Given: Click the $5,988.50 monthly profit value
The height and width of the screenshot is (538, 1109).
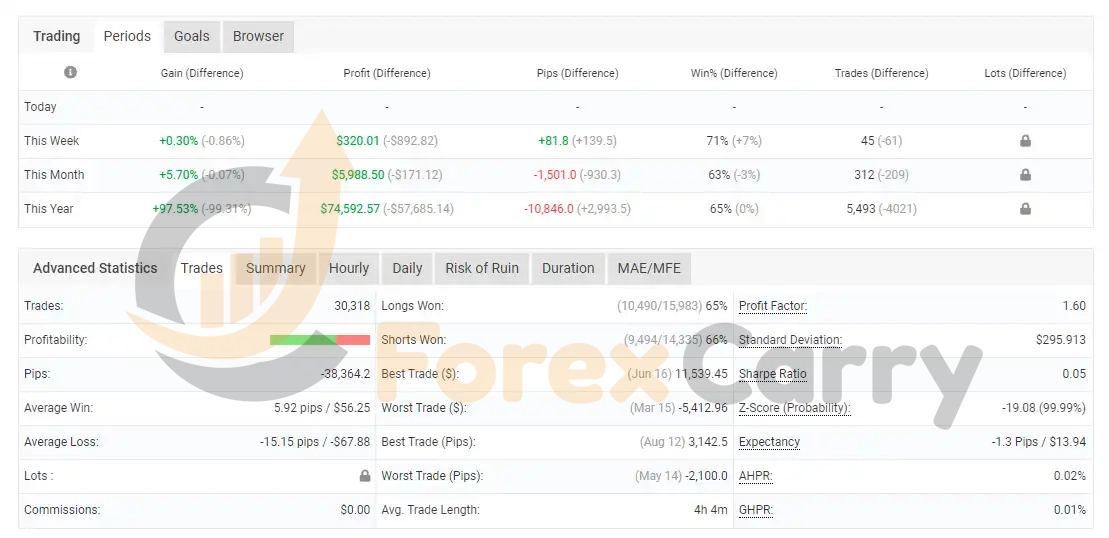Looking at the screenshot, I should (358, 175).
